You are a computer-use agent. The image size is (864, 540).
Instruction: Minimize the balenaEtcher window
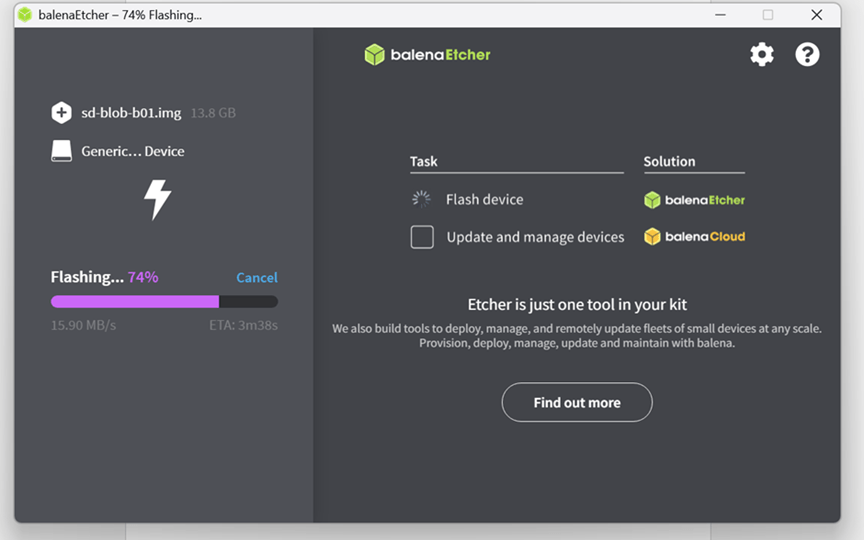click(x=720, y=15)
